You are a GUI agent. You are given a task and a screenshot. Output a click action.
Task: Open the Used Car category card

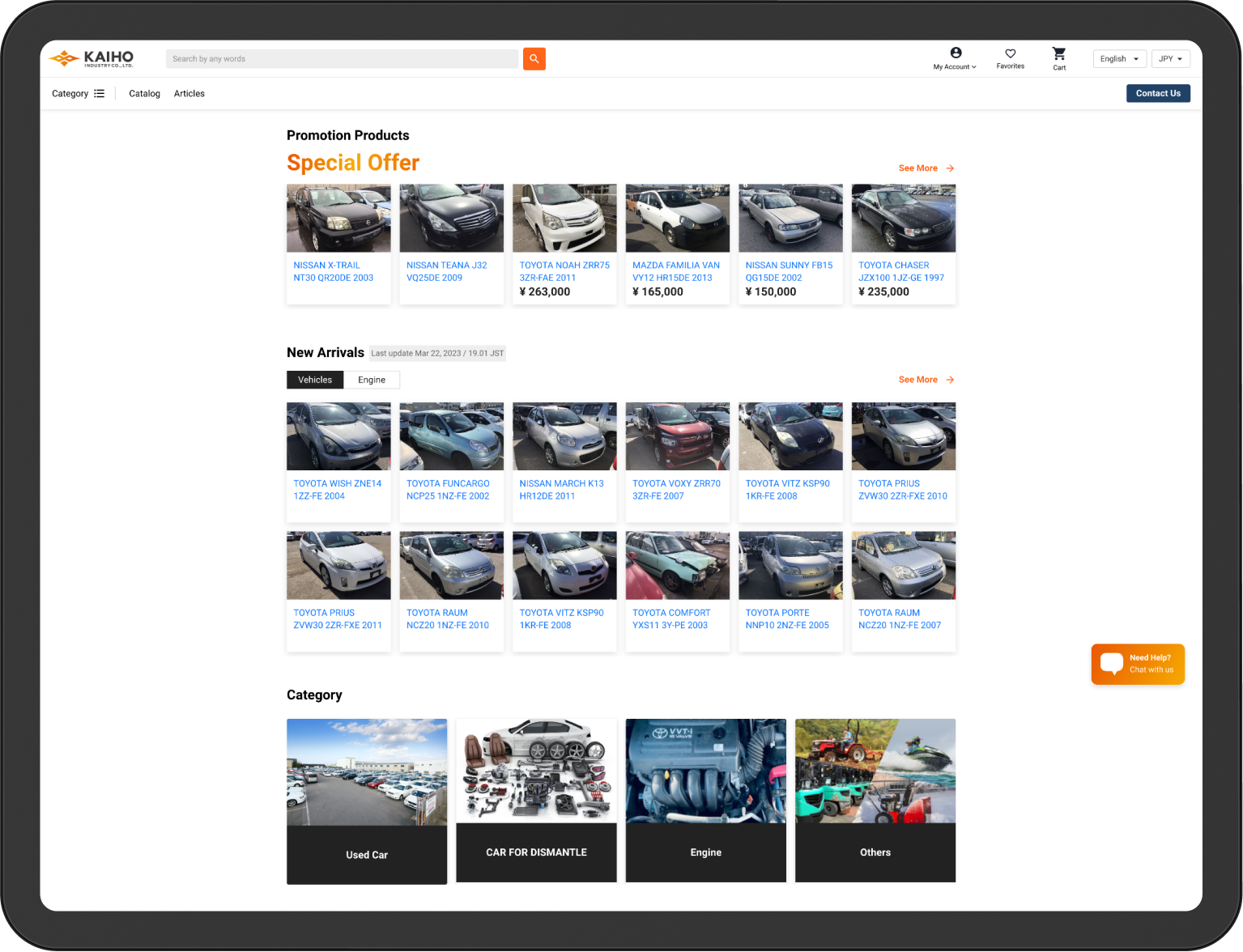point(367,801)
